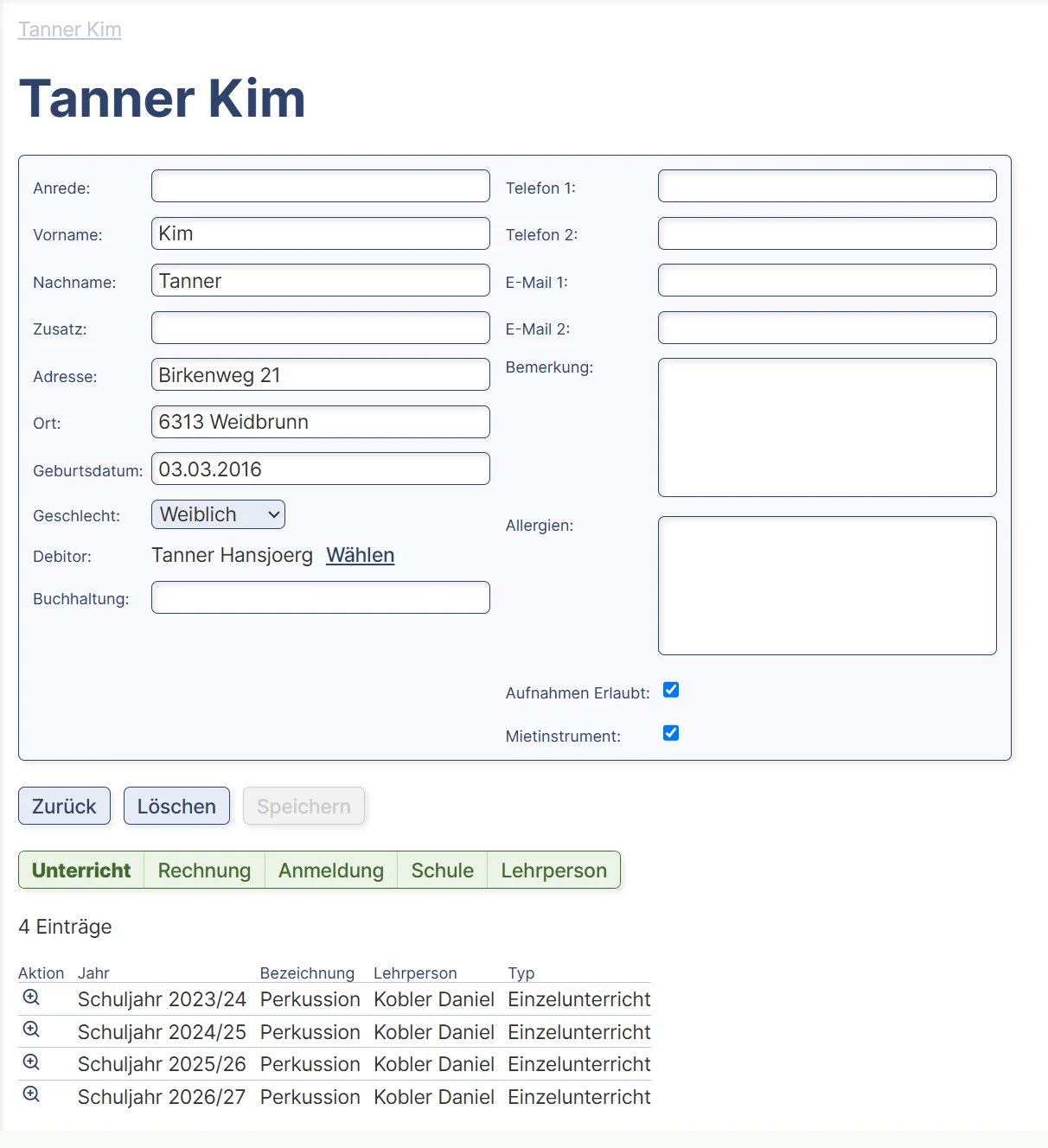Focus the Buchhaltung input field
Screen dimensions: 1048x1148
[x=321, y=597]
